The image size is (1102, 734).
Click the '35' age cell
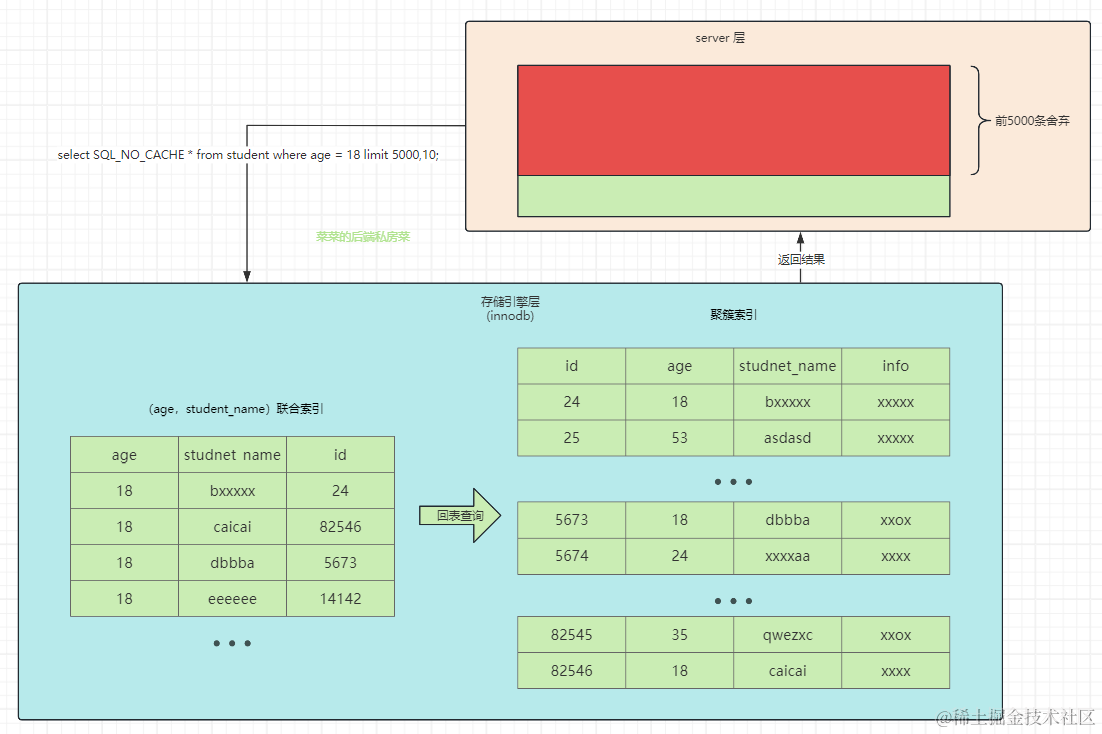tap(680, 635)
